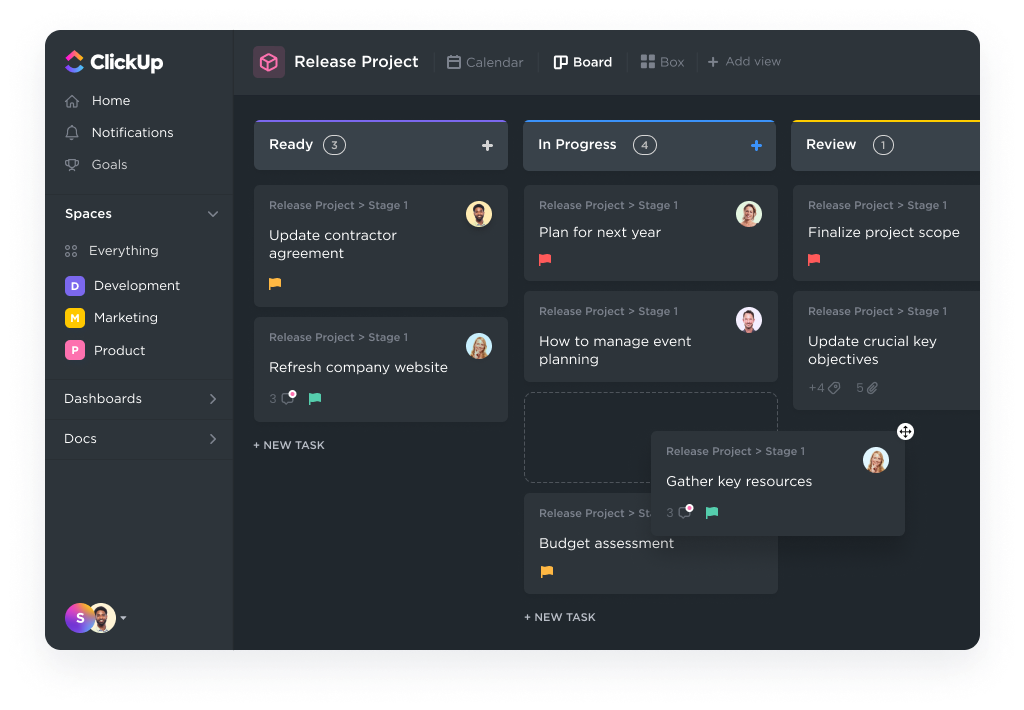Expand the Dashboards section arrow
1024x710 pixels.
213,399
